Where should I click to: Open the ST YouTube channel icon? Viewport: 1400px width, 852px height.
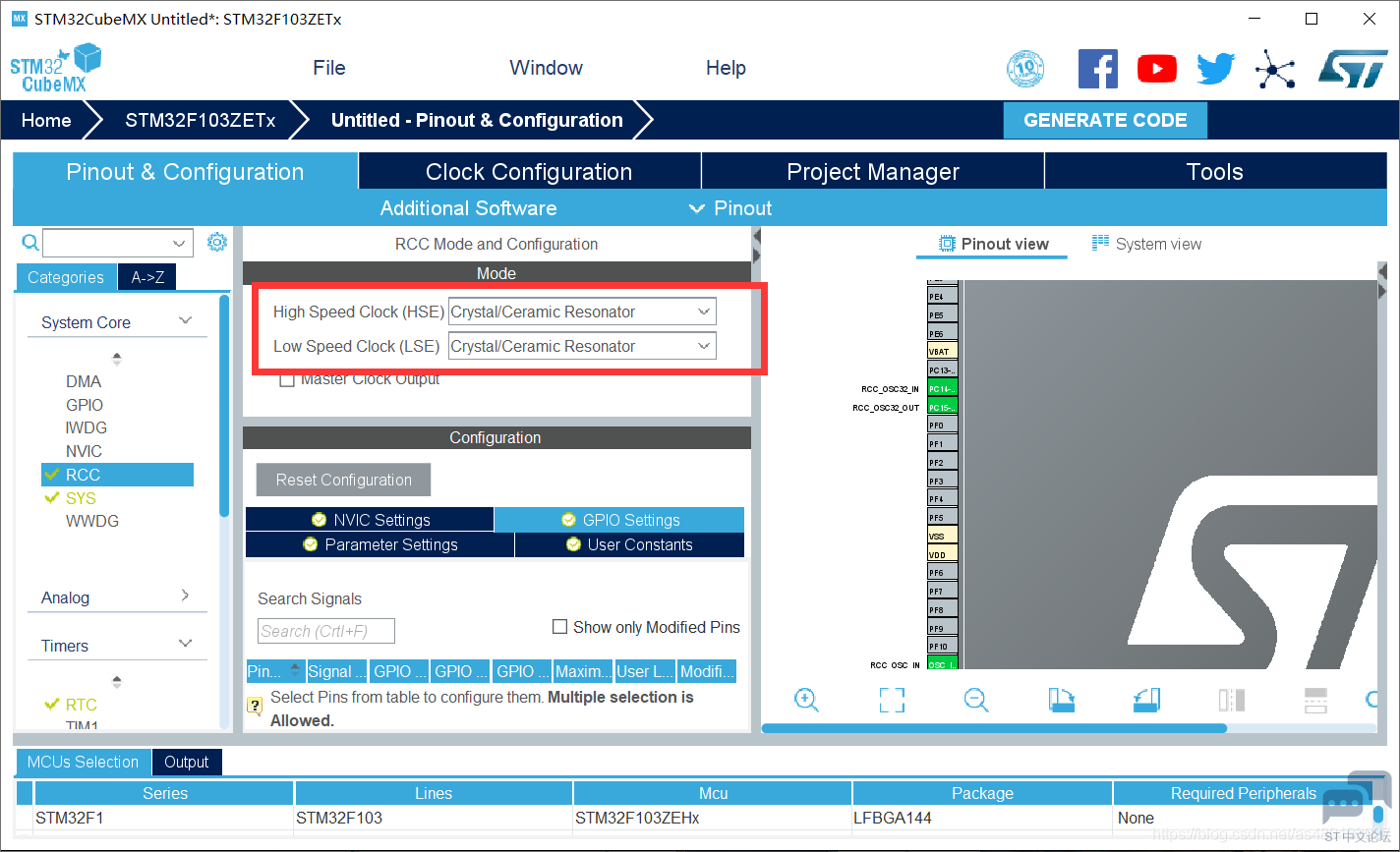pos(1157,69)
